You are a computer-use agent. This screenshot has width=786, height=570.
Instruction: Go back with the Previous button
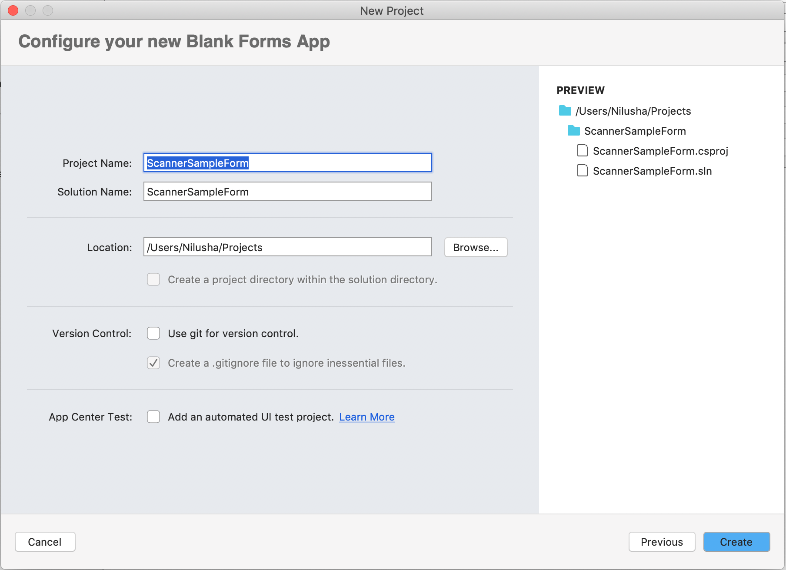click(x=662, y=542)
